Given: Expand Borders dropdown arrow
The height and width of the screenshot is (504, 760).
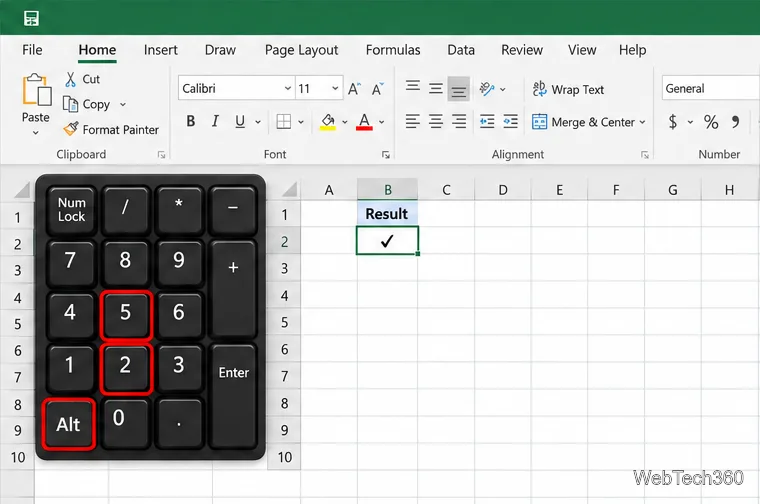Looking at the screenshot, I should coord(301,122).
